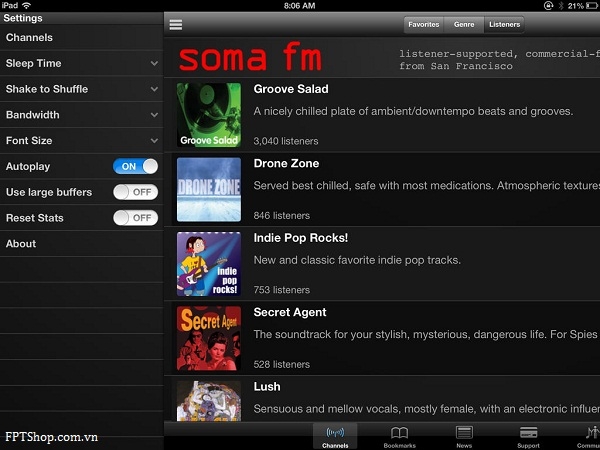Tap the rotation lock status icon
This screenshot has height=450, width=600.
coord(548,6)
